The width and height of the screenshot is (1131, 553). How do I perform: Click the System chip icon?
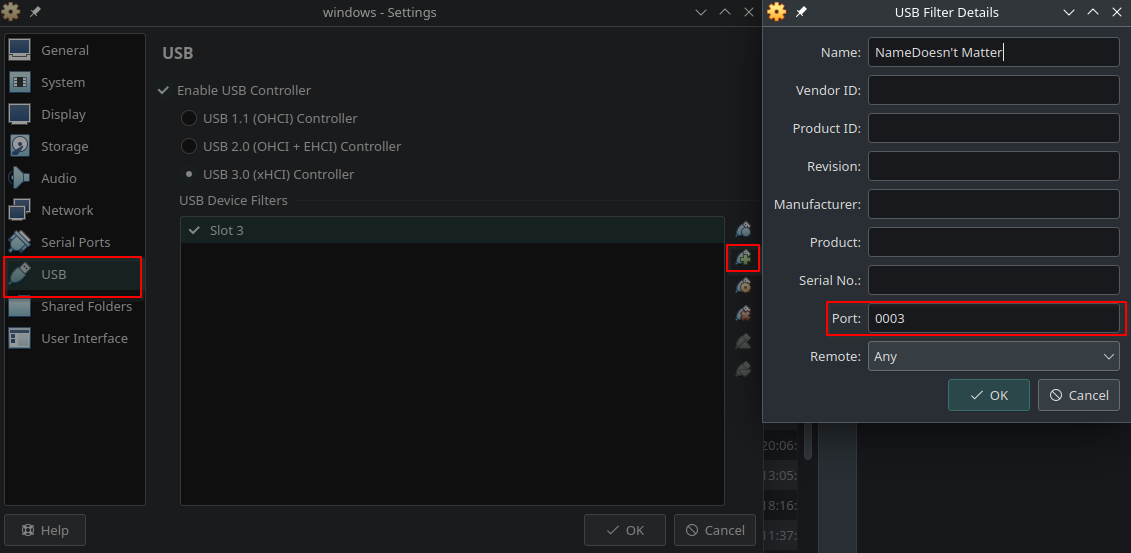(19, 82)
